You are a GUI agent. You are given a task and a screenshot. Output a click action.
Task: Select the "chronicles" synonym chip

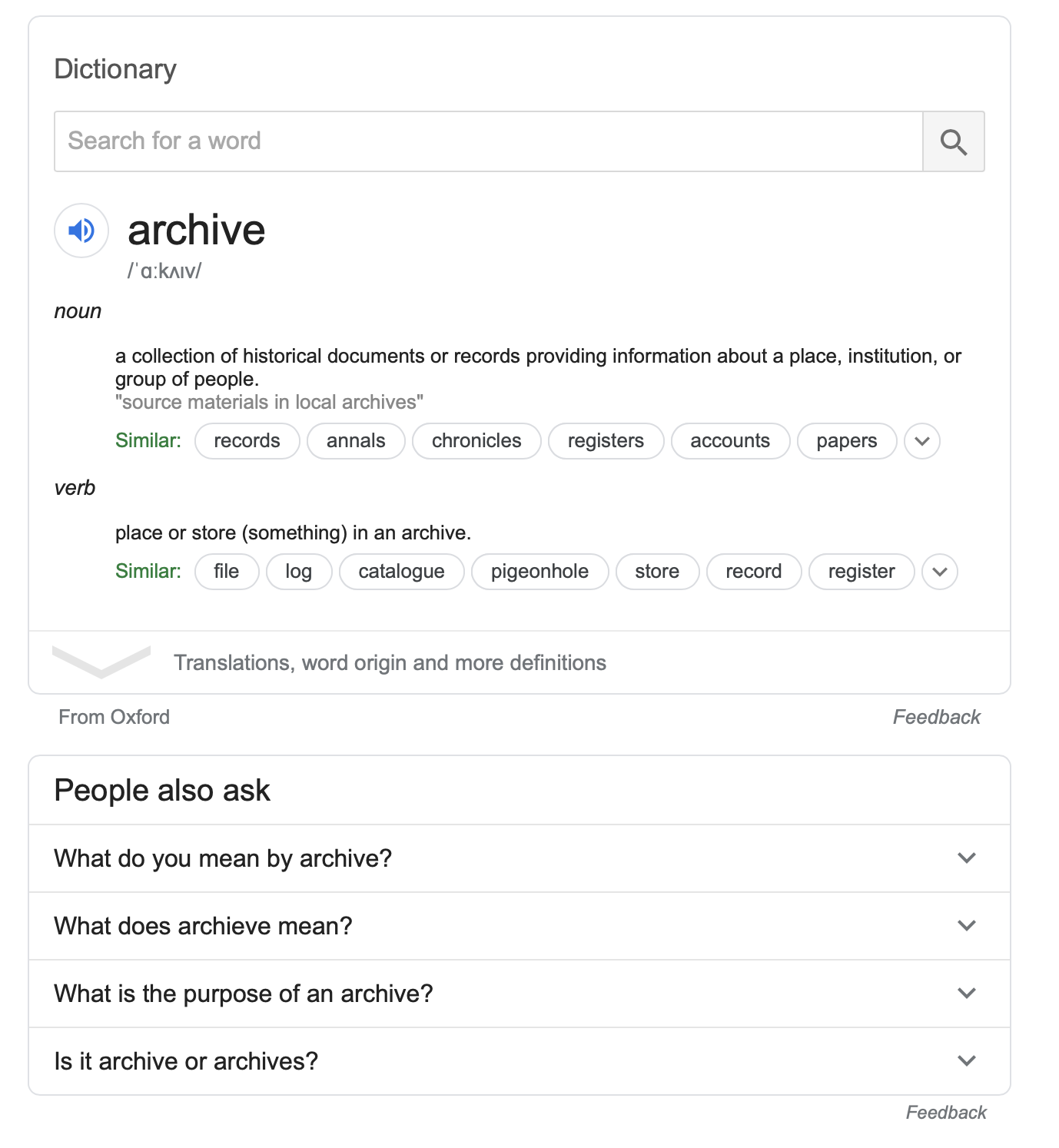(476, 441)
